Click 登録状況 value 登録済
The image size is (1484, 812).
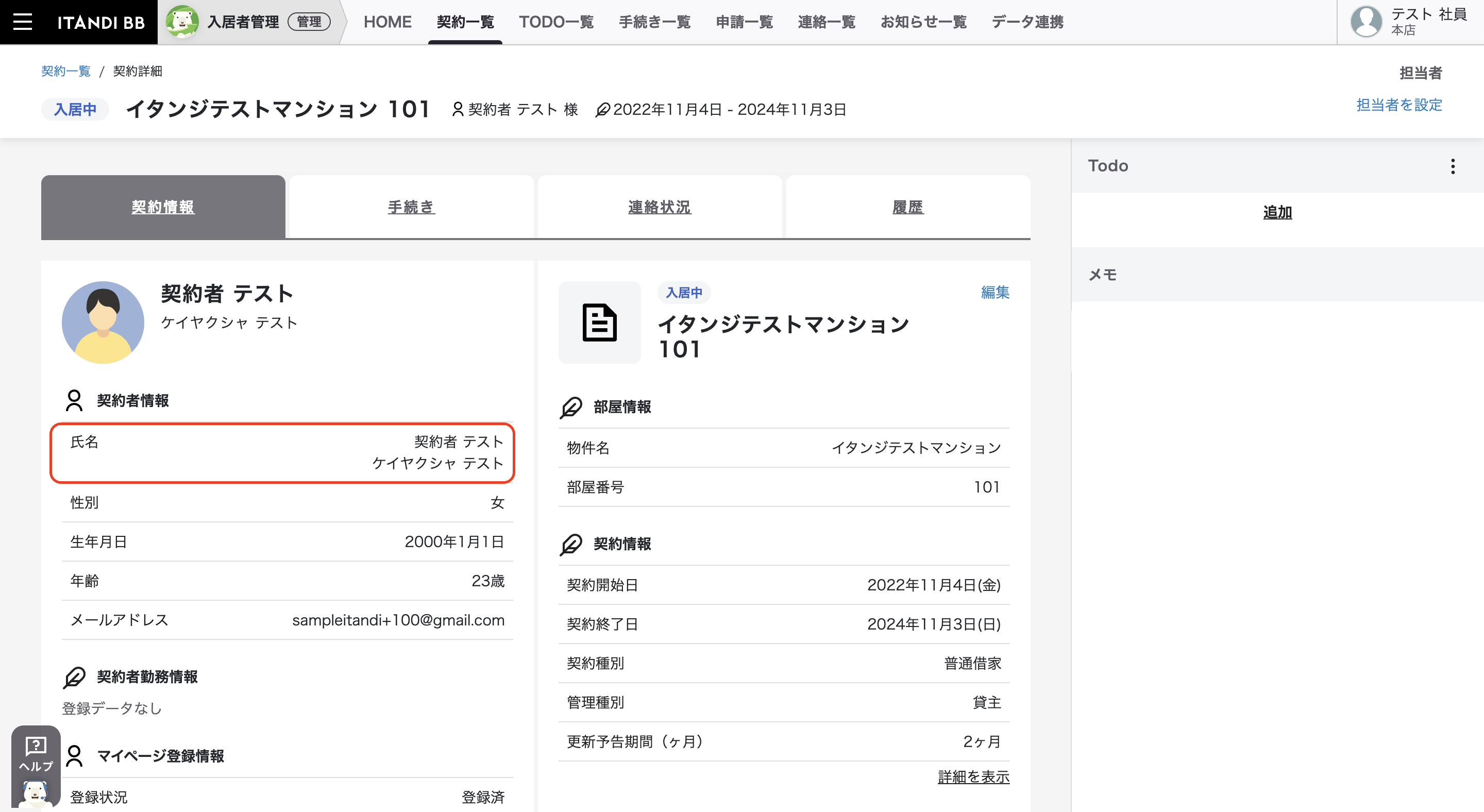tap(483, 798)
